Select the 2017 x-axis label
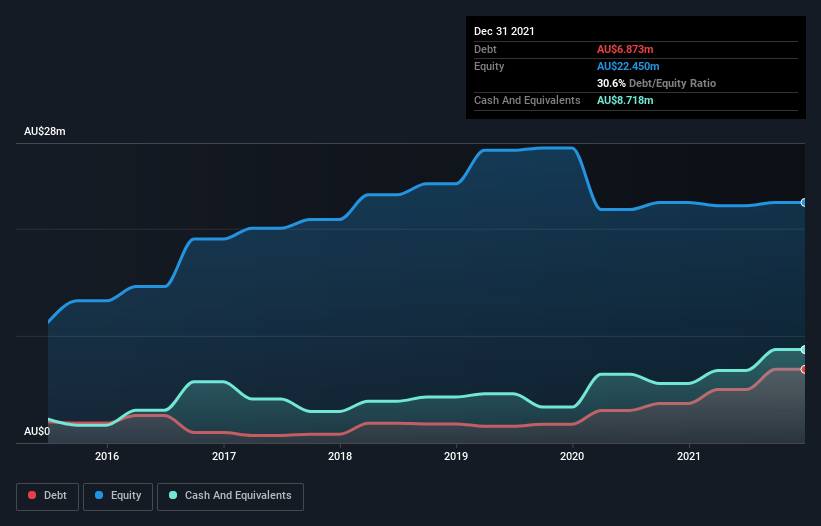The width and height of the screenshot is (821, 526). point(224,456)
